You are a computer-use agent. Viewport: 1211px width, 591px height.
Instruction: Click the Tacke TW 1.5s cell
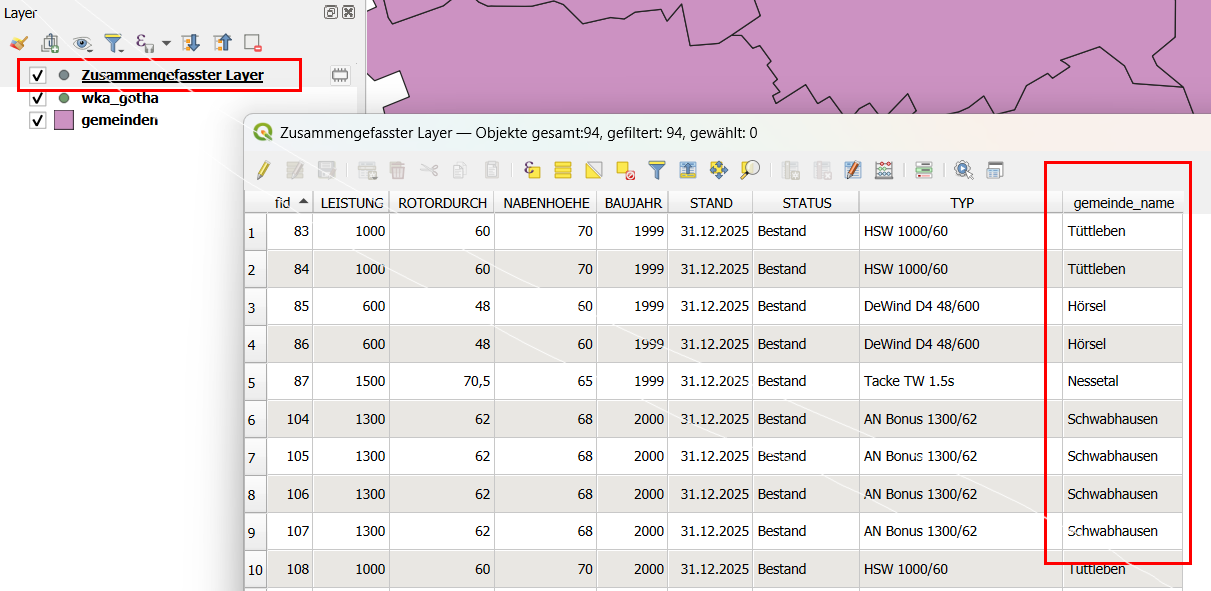pyautogui.click(x=960, y=381)
